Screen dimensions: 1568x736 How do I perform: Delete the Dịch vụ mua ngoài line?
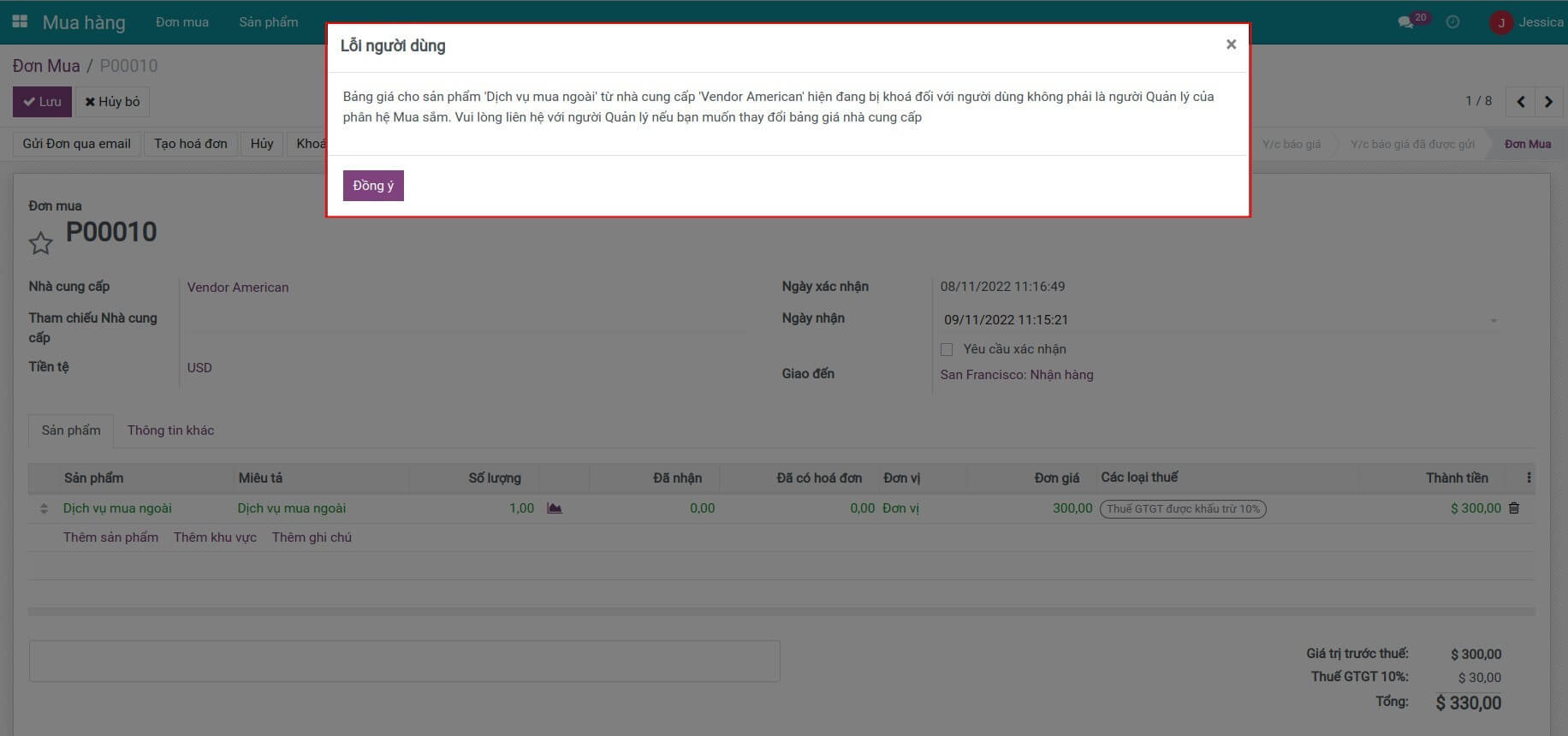point(1514,508)
